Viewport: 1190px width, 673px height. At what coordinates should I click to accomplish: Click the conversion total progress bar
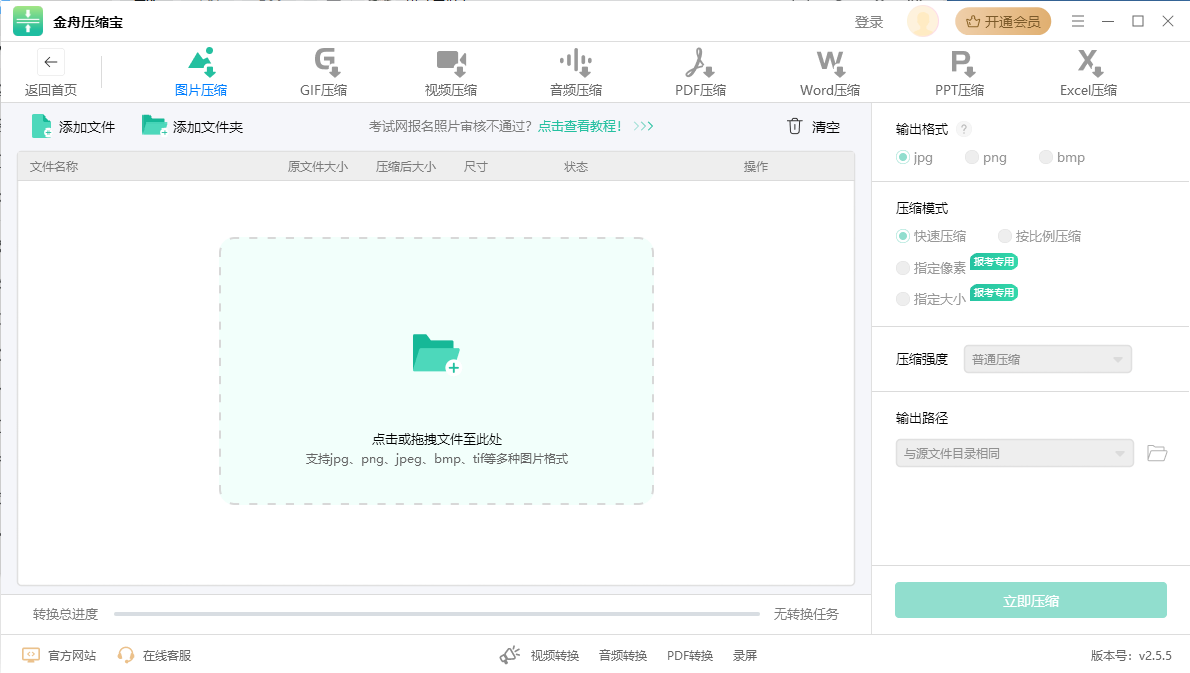click(436, 614)
